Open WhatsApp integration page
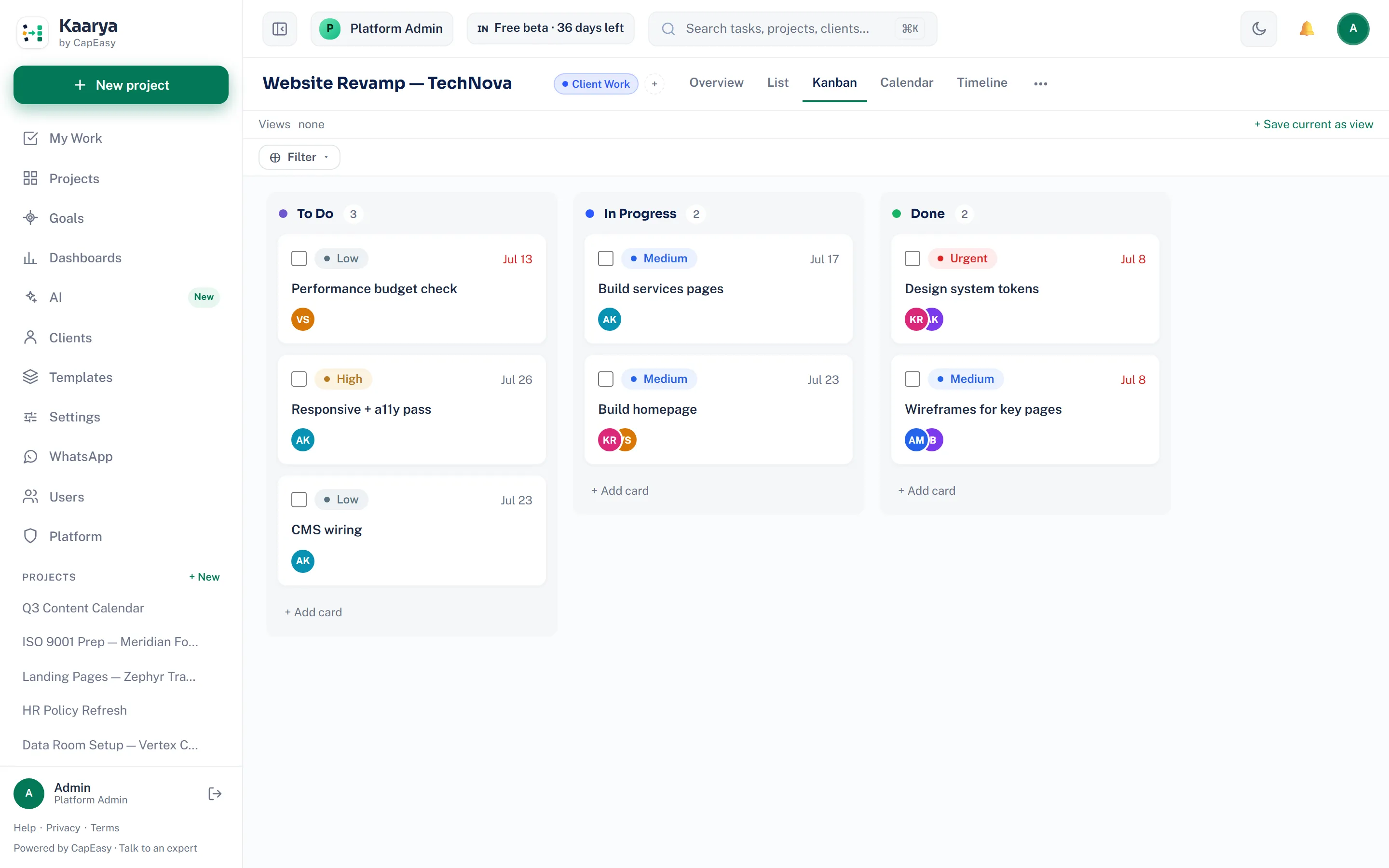The height and width of the screenshot is (868, 1389). [x=121, y=456]
